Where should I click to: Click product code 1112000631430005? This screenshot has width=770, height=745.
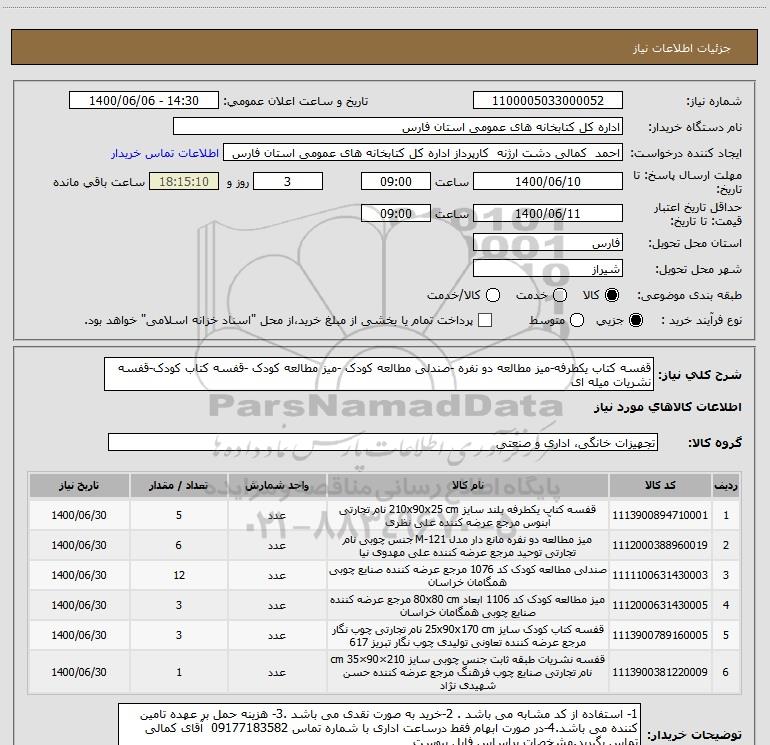click(x=660, y=605)
